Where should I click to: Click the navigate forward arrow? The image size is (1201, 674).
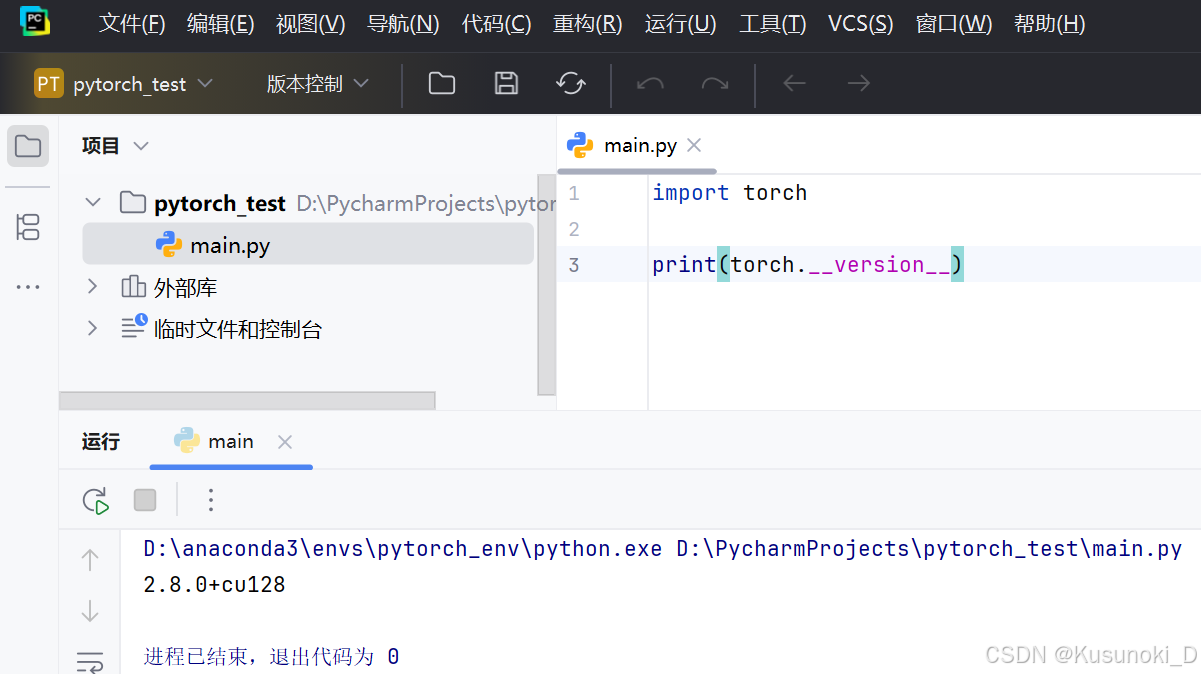point(858,84)
